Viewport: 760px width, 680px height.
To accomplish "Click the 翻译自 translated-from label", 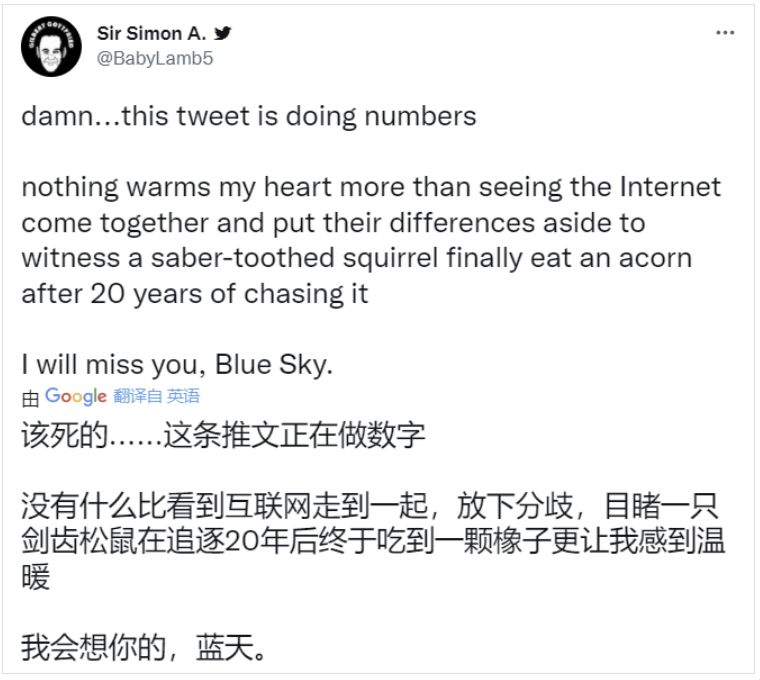I will (137, 397).
